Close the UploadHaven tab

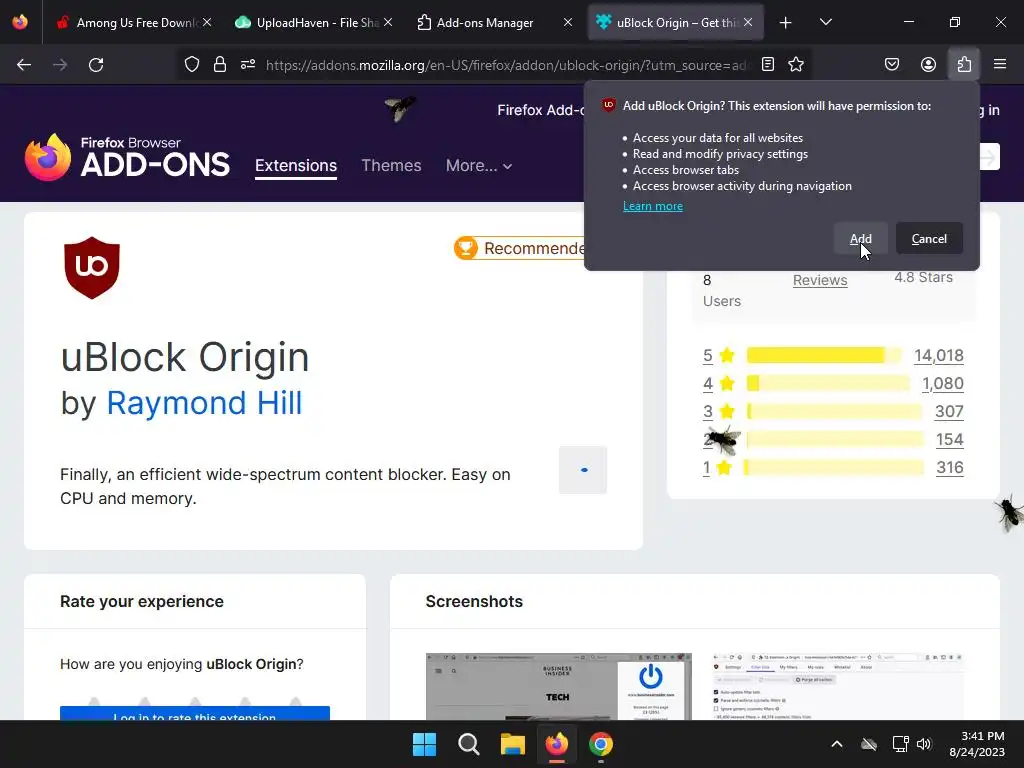[388, 22]
